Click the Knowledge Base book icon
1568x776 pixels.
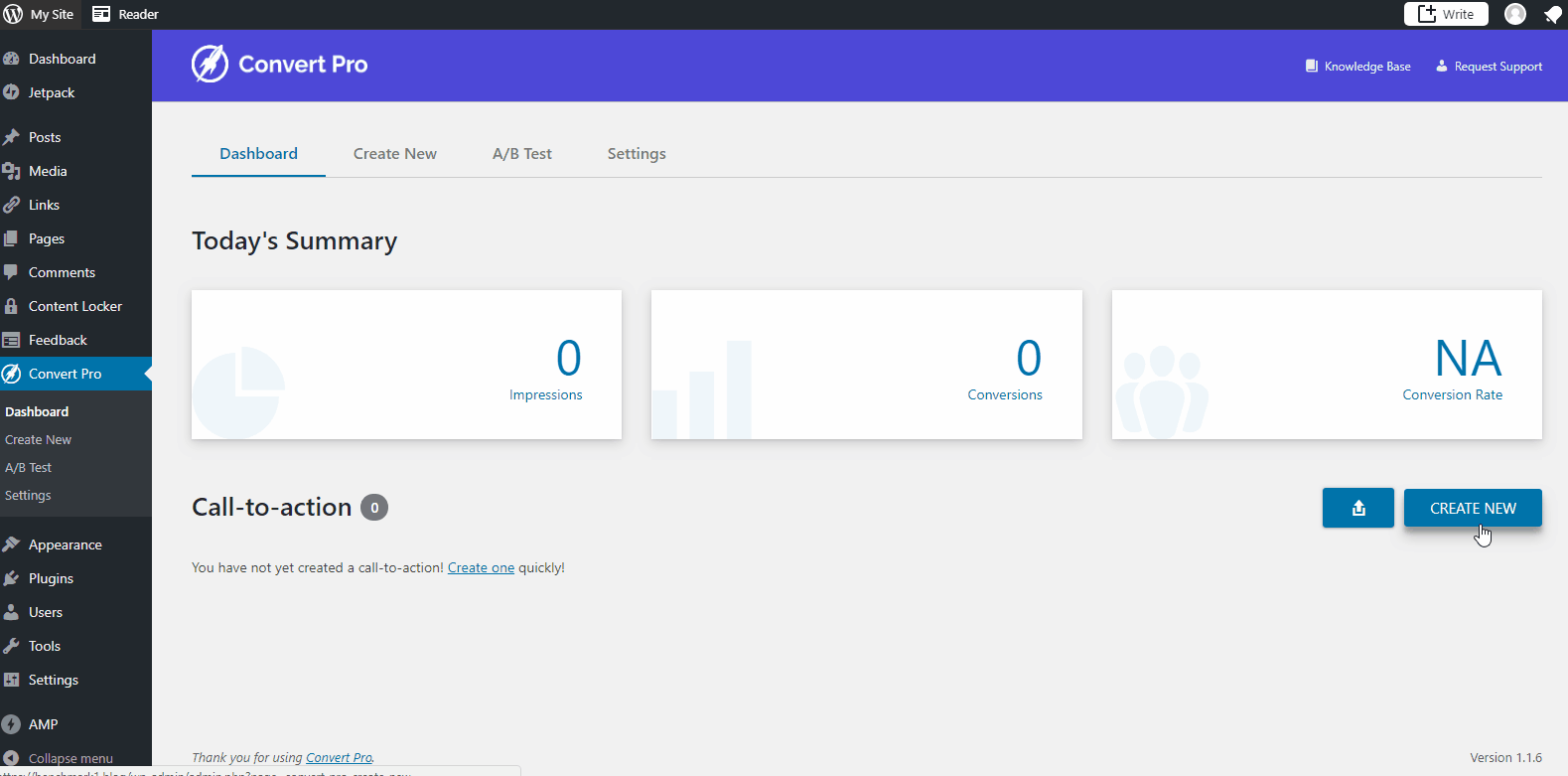click(x=1311, y=67)
